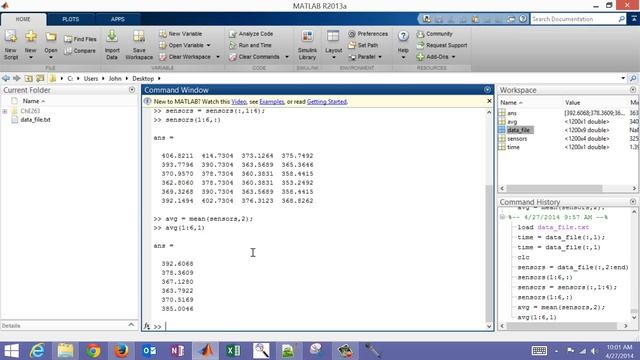Screen dimensions: 640x360
Task: Open the Workspace panel actions menu
Action: (x=633, y=90)
